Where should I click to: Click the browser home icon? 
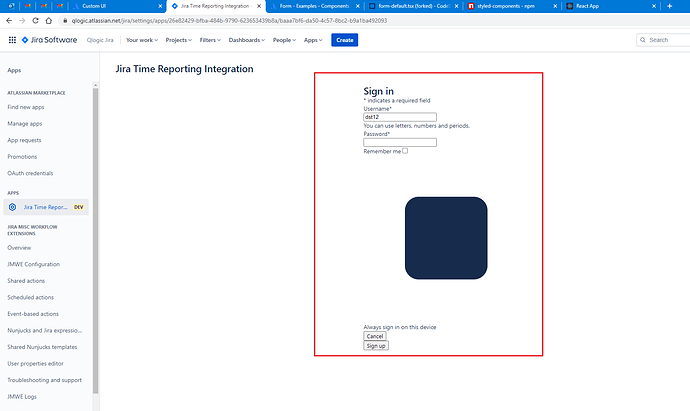pyautogui.click(x=49, y=21)
